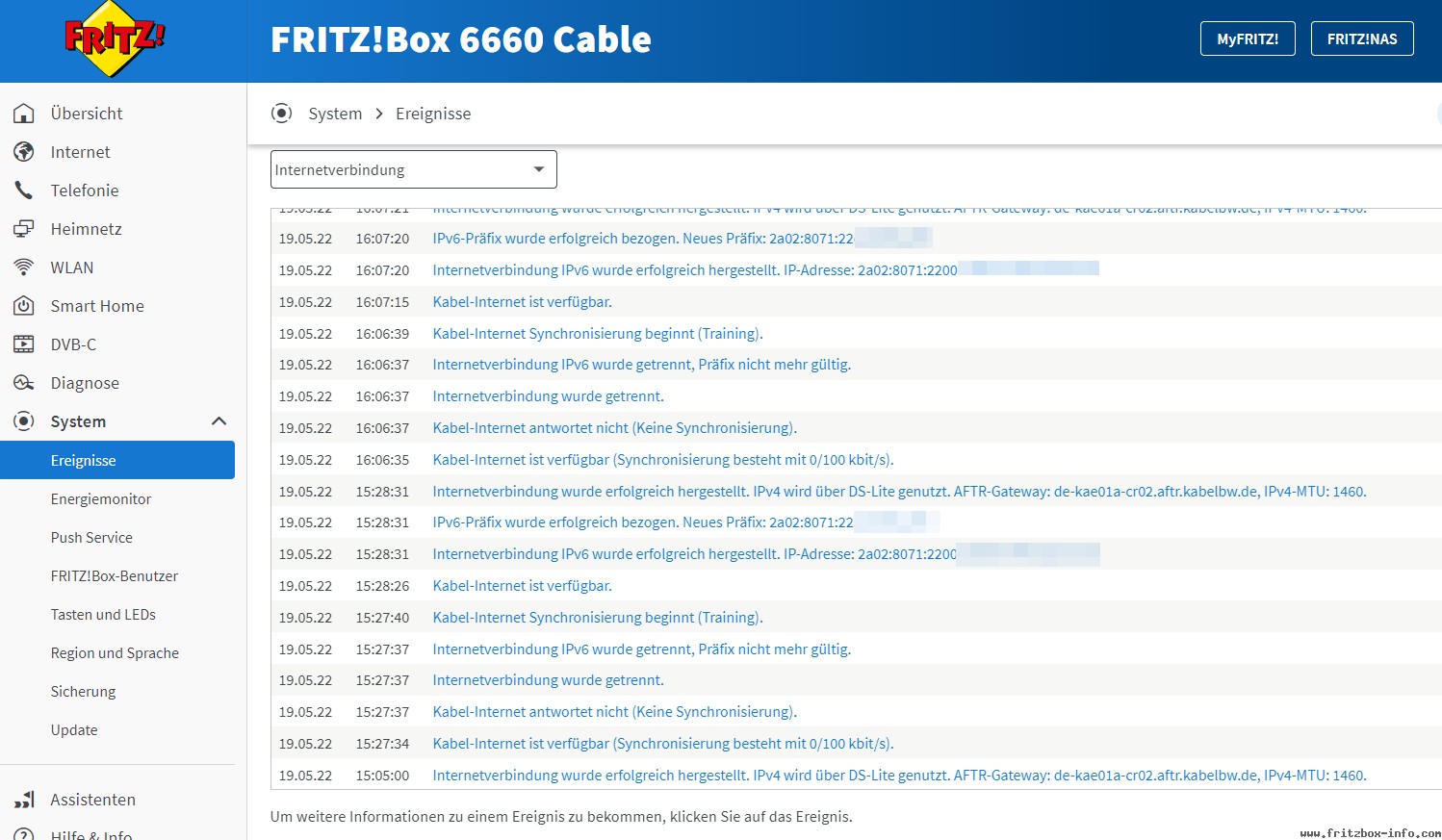Open the 15:28:26 Kabel-Internet ist verfügbar event
Screen dimensions: 1442x840
click(x=522, y=586)
